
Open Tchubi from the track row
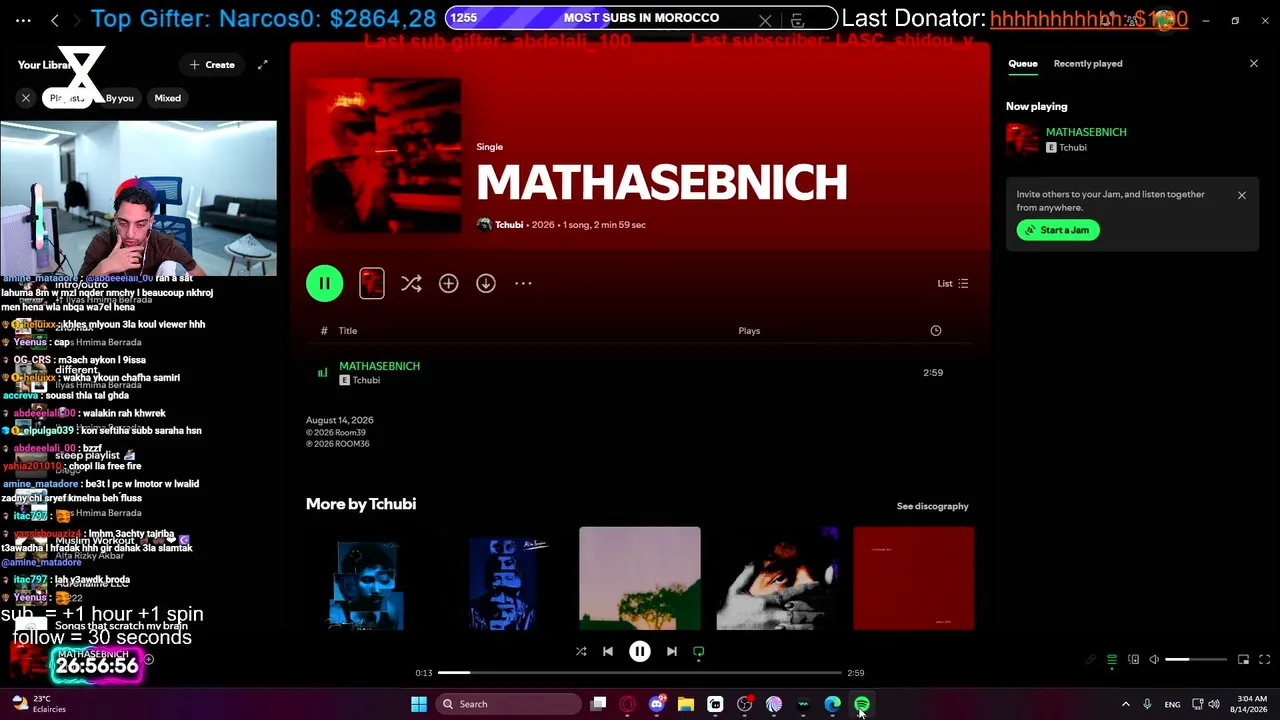(366, 381)
